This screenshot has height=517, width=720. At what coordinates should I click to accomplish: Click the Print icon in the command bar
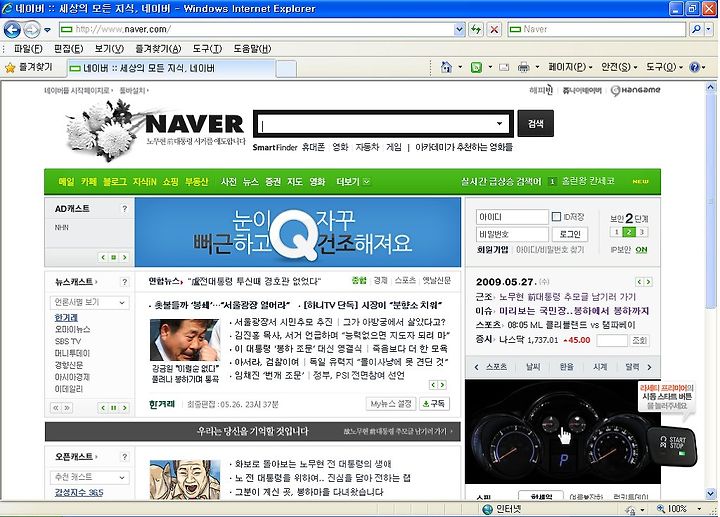523,67
